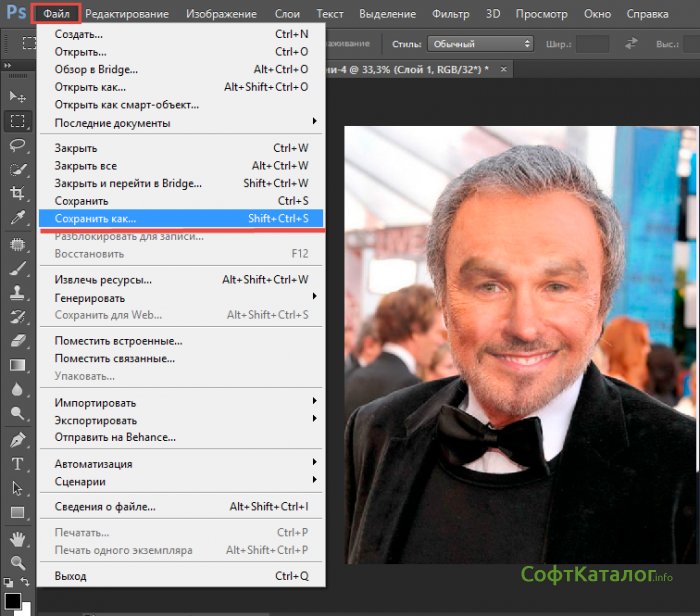The image size is (700, 616).
Task: Select the Move tool
Action: click(17, 97)
